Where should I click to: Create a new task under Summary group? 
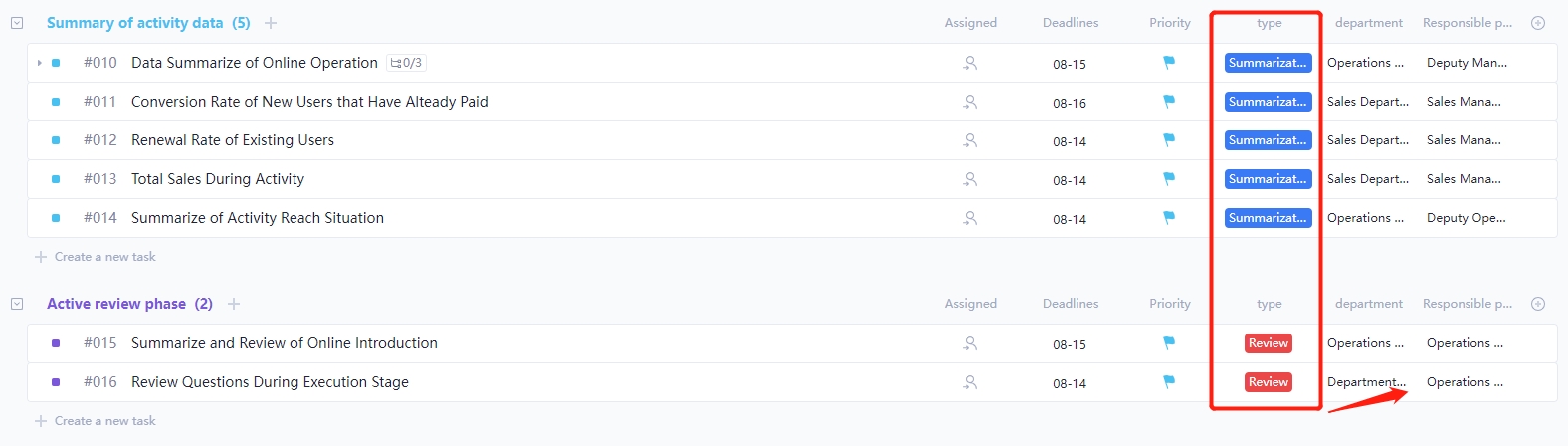[x=104, y=257]
